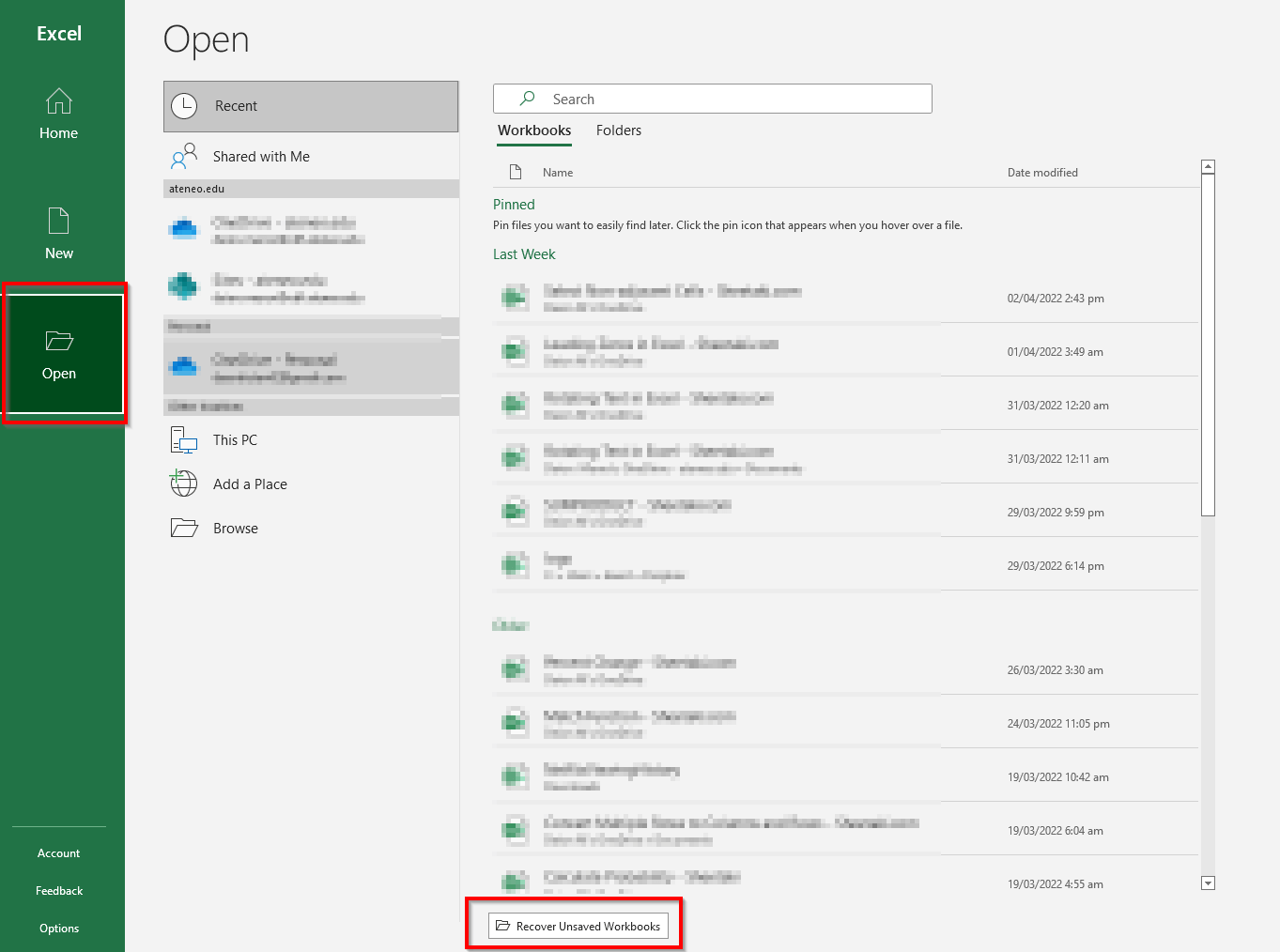Open the workbook modified 19/03/2022 10:42 am

click(x=845, y=777)
